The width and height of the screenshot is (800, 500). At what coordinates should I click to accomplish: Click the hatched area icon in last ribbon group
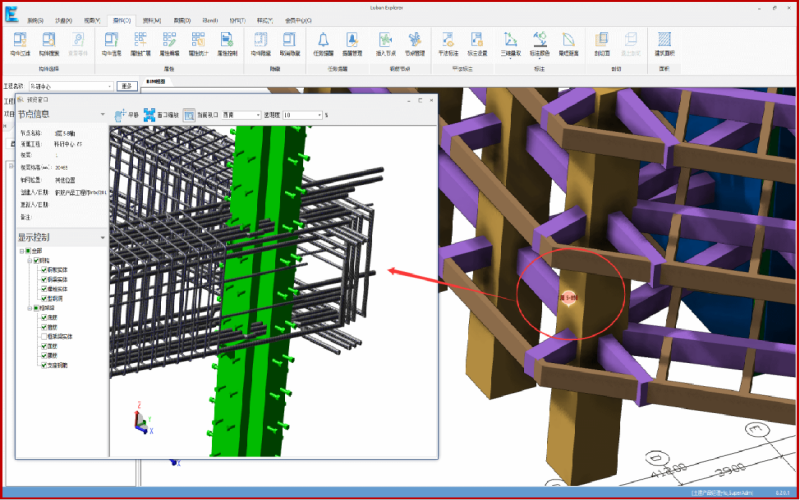[x=664, y=40]
